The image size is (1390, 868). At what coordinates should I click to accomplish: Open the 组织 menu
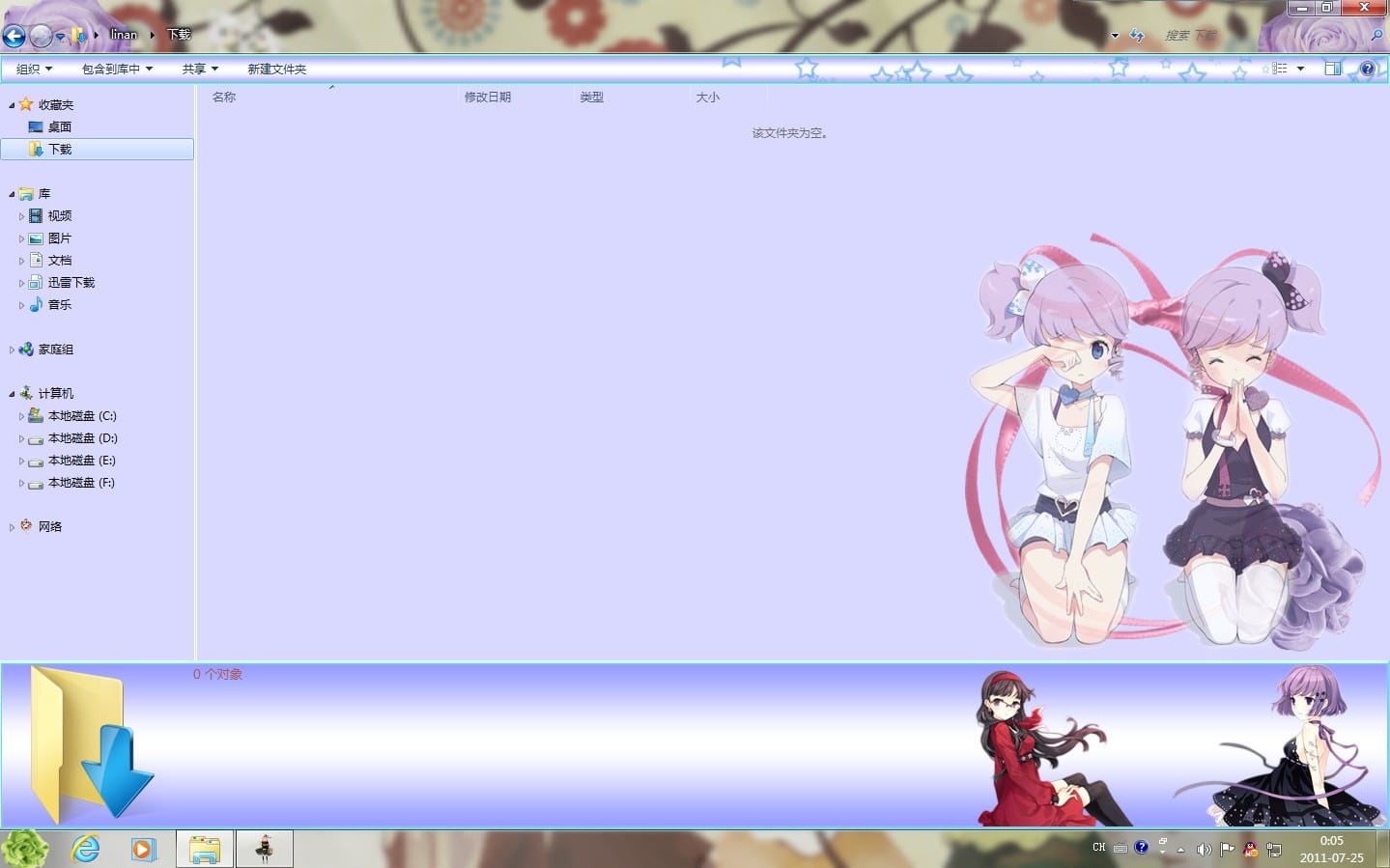[x=34, y=69]
